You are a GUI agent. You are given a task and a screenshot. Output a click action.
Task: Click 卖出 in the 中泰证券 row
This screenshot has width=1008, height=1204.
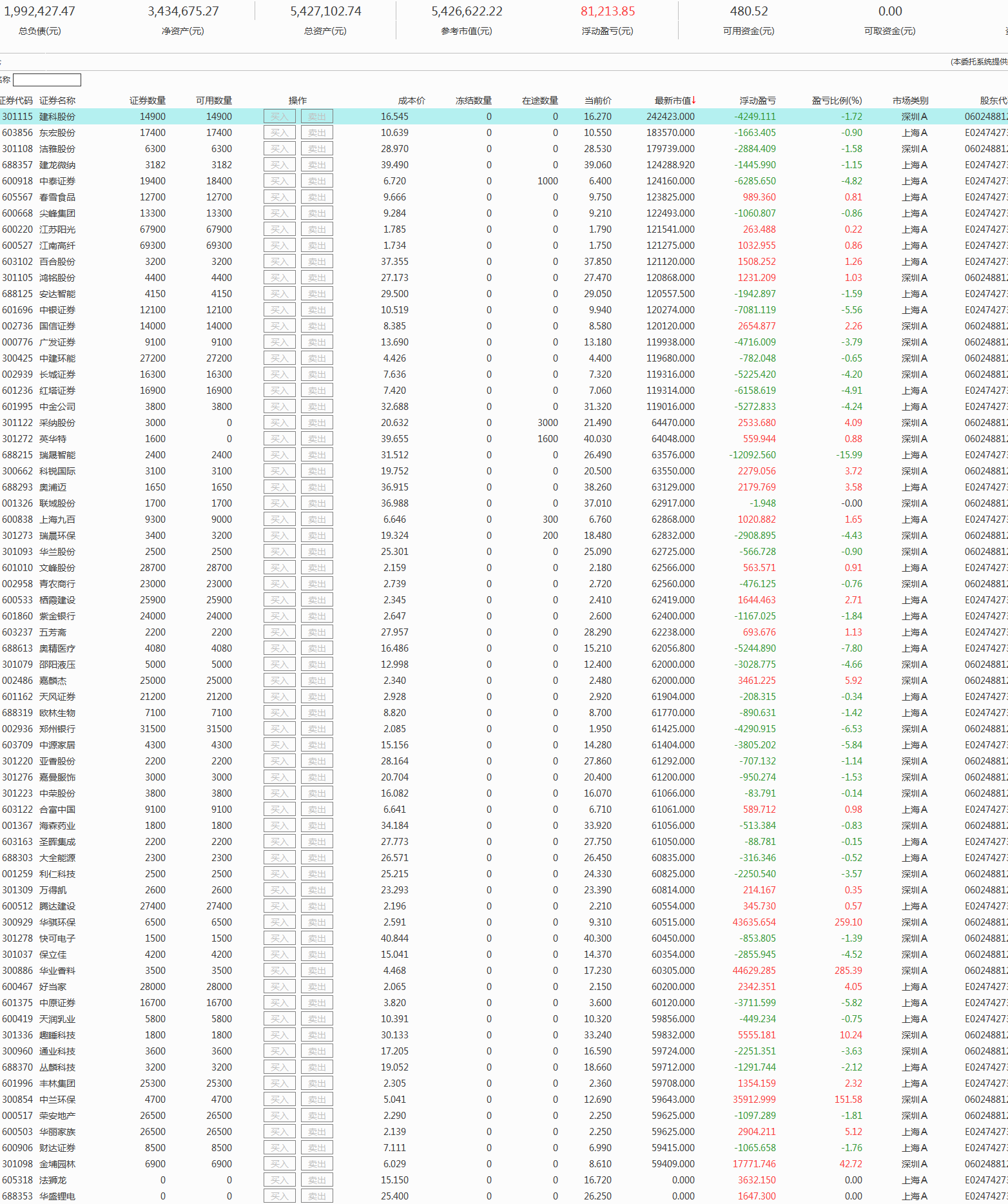316,181
